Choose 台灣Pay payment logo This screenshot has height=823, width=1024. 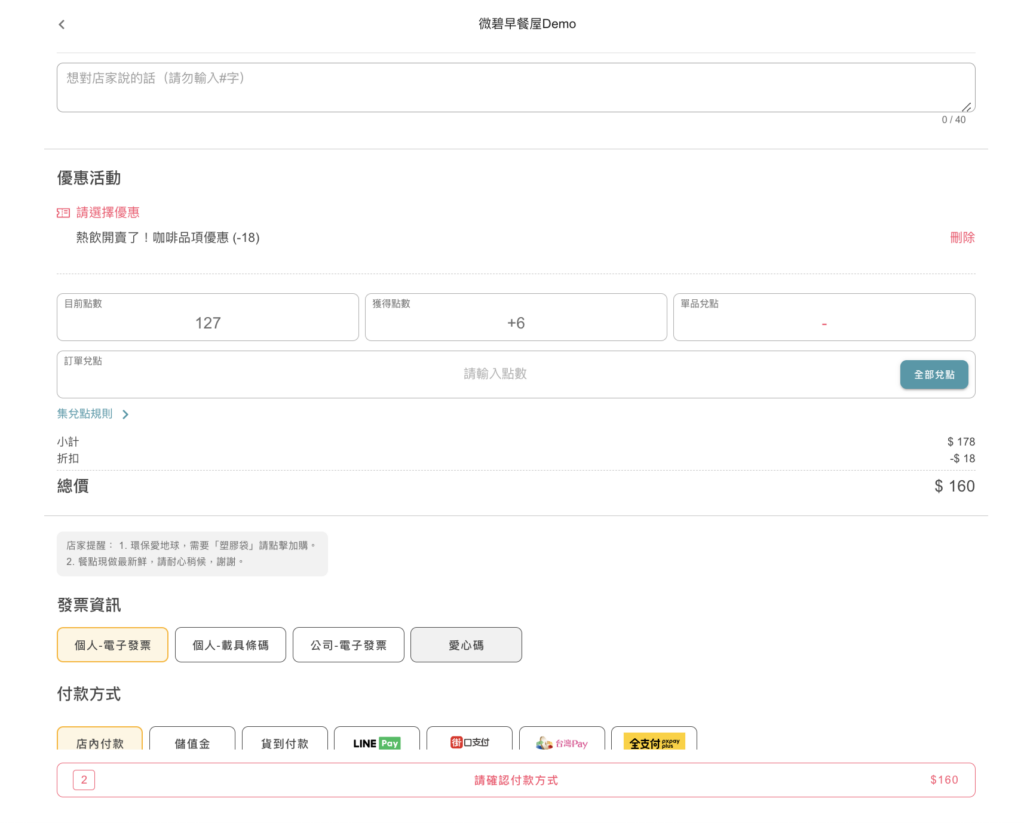[x=562, y=742]
